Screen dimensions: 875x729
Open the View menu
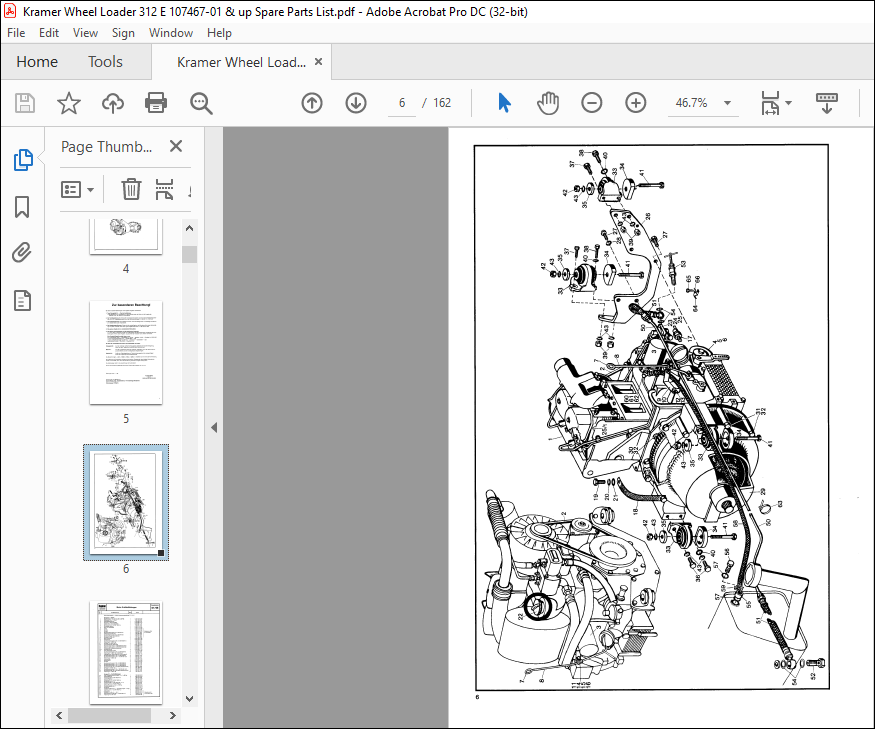[x=85, y=33]
